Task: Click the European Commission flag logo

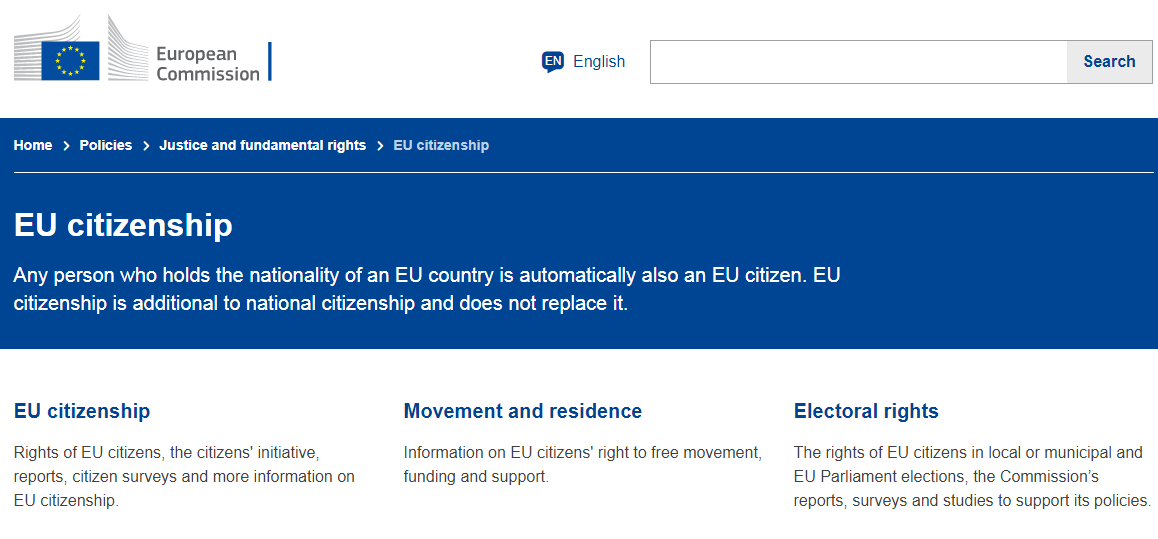Action: point(70,61)
